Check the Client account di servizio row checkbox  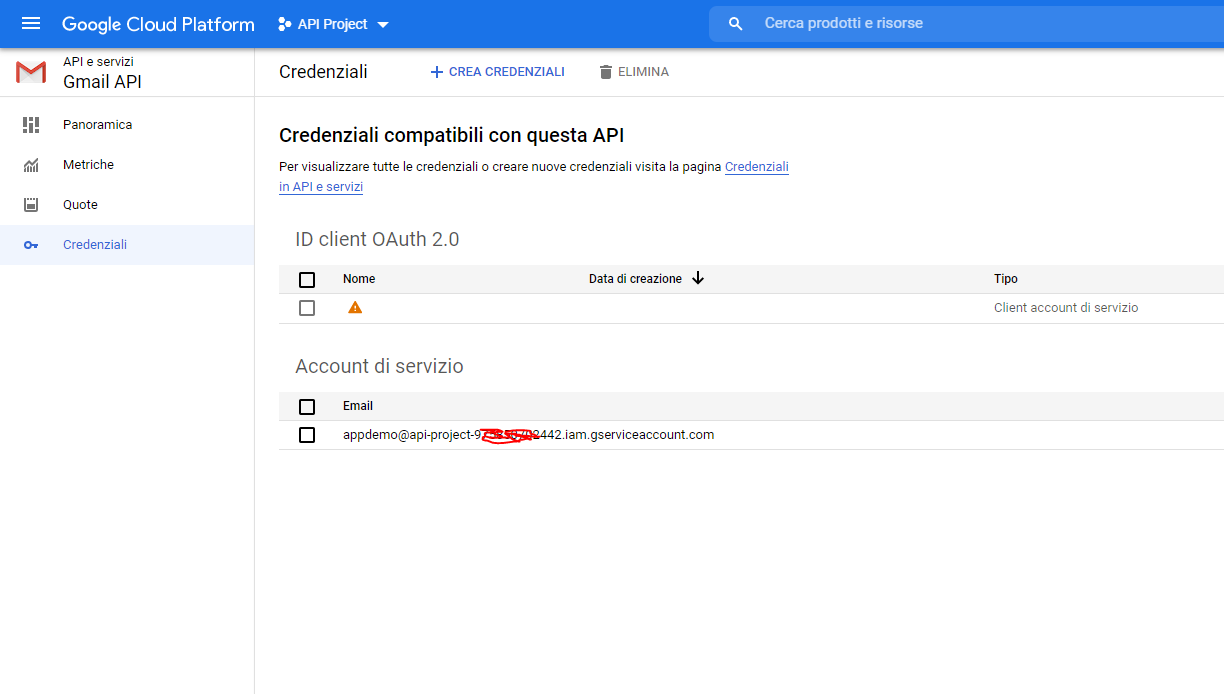307,308
